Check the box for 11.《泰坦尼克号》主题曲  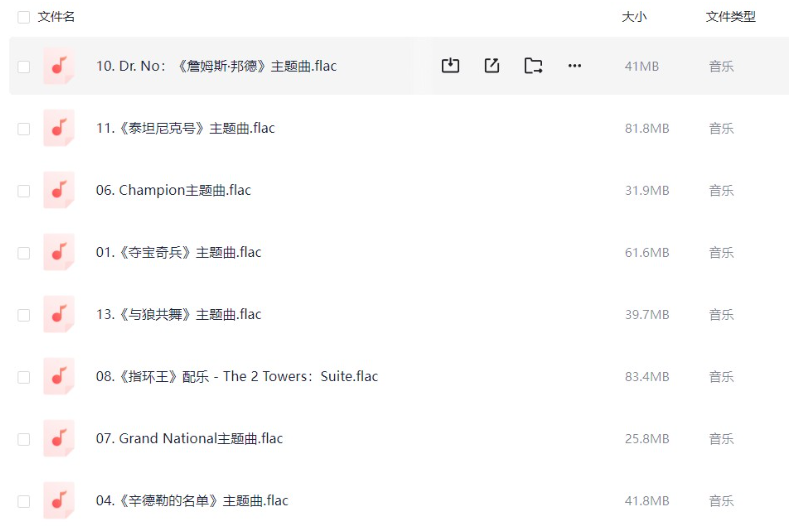[x=24, y=128]
